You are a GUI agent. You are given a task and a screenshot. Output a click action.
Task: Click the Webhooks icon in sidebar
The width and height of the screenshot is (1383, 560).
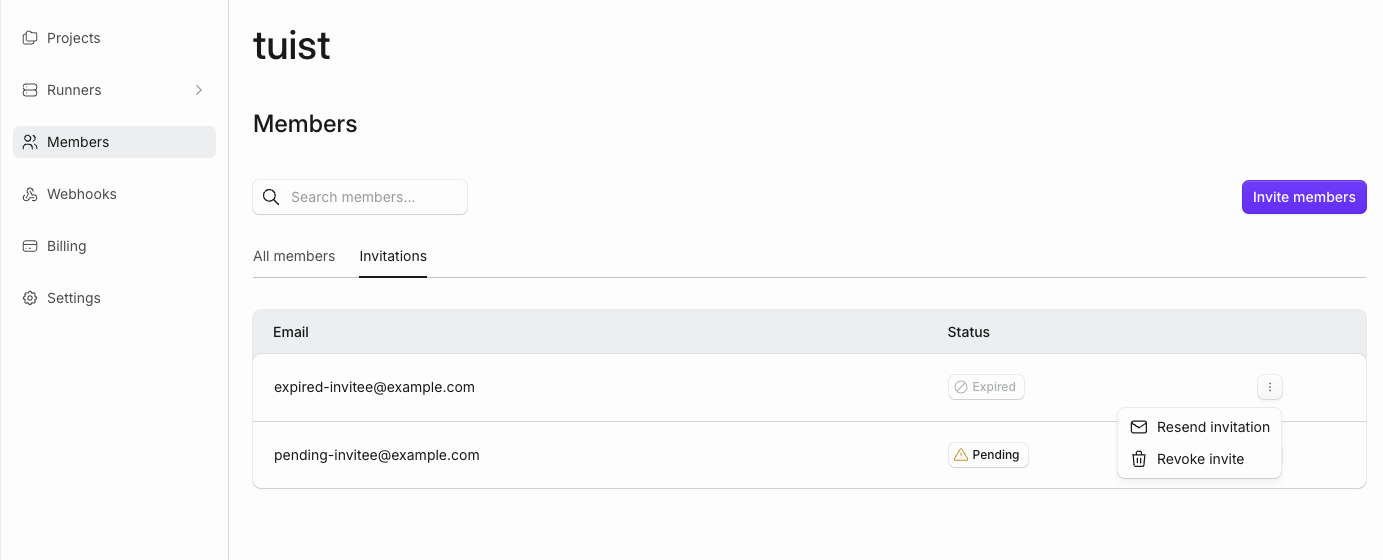pos(30,194)
